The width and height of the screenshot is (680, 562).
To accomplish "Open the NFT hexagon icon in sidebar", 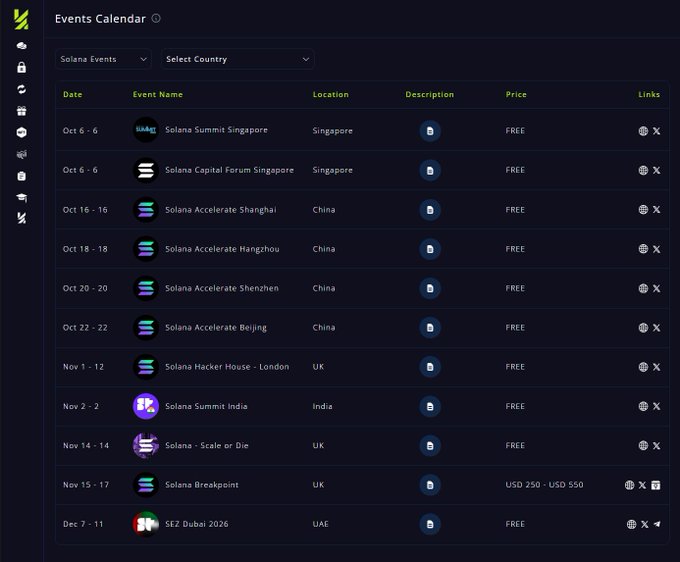I will (x=21, y=132).
